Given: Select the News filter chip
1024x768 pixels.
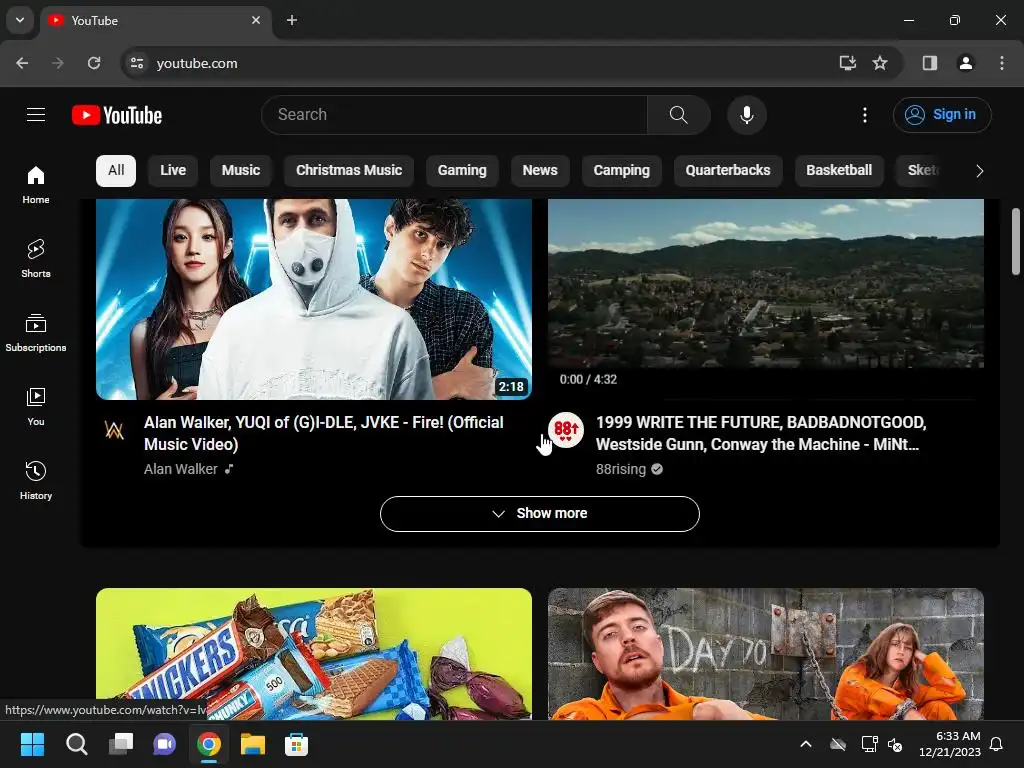Looking at the screenshot, I should pos(540,171).
